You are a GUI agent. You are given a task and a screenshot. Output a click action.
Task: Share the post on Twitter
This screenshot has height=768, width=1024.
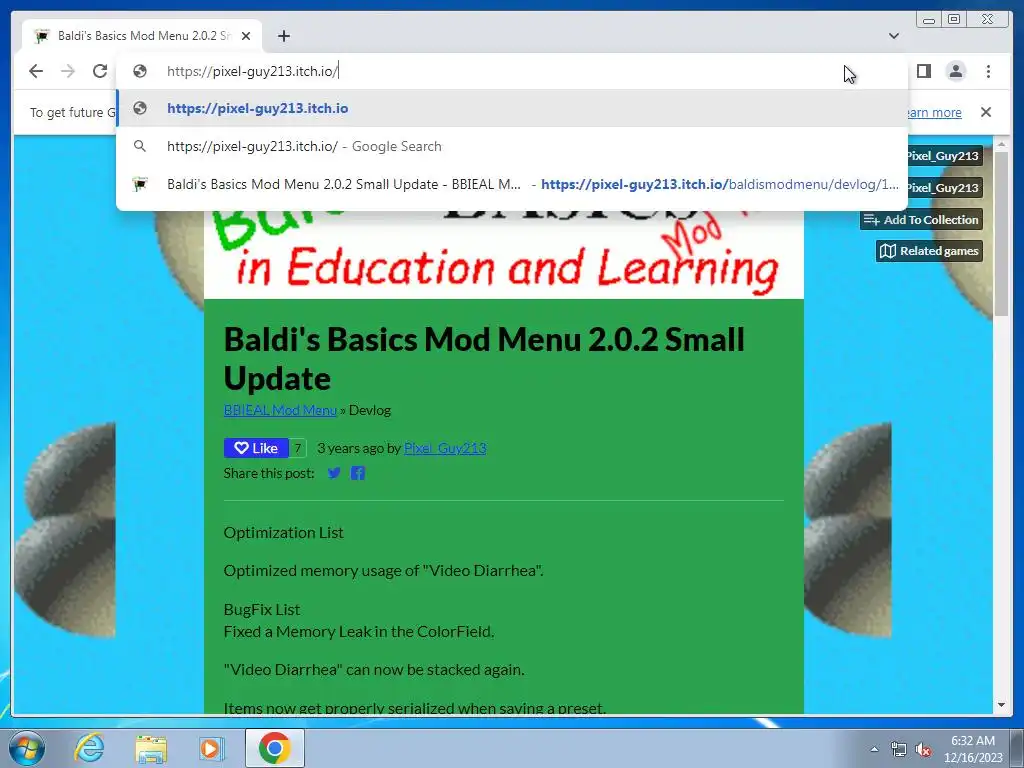(334, 473)
